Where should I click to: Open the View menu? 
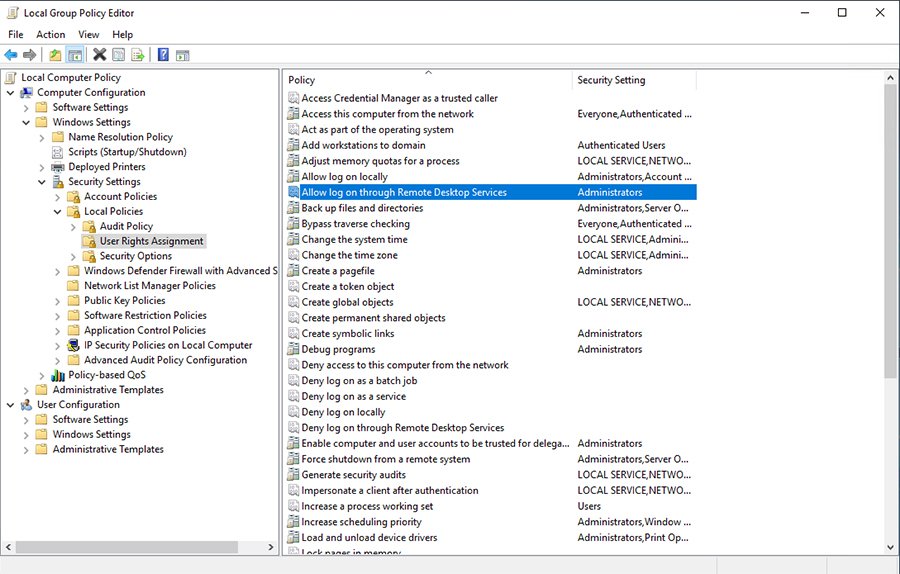[x=89, y=35]
